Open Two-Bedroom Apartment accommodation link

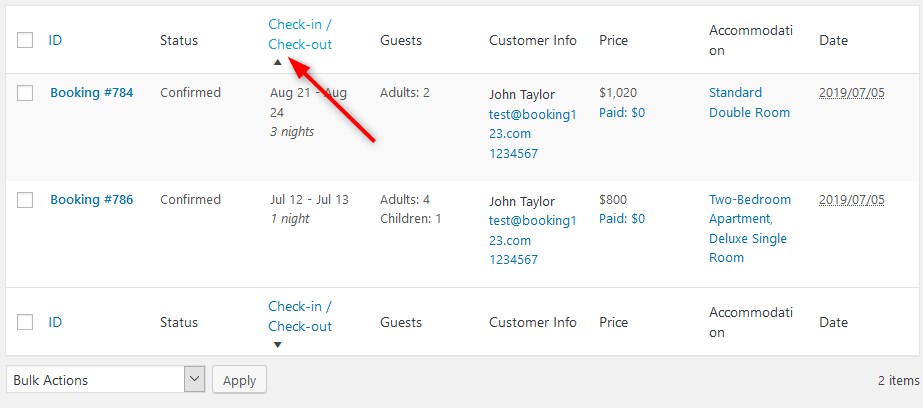750,209
